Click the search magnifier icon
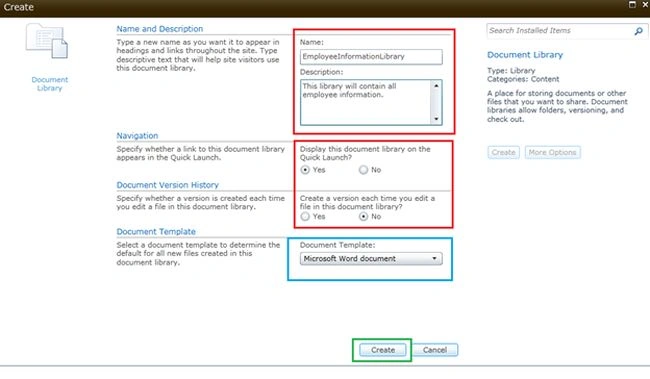Screen dimensions: 650x379 638,31
